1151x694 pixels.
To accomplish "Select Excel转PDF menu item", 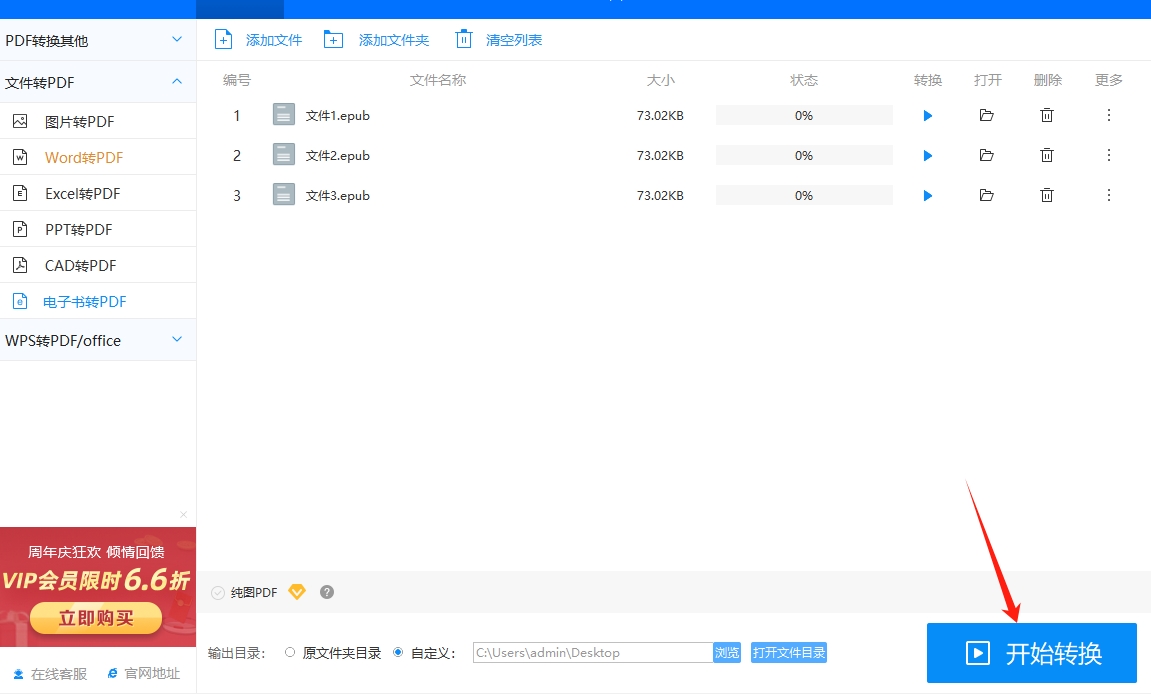I will 98,193.
